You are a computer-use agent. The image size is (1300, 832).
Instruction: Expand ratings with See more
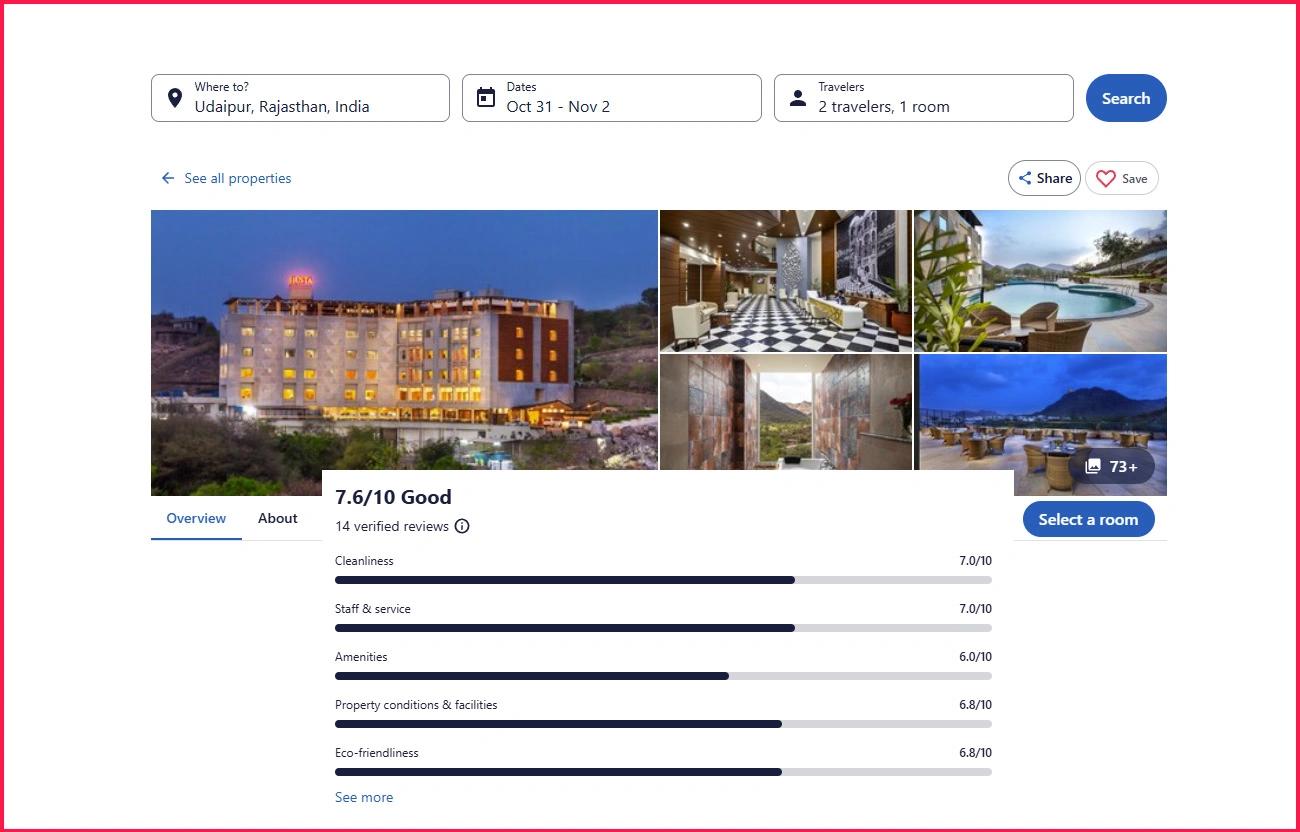click(364, 797)
